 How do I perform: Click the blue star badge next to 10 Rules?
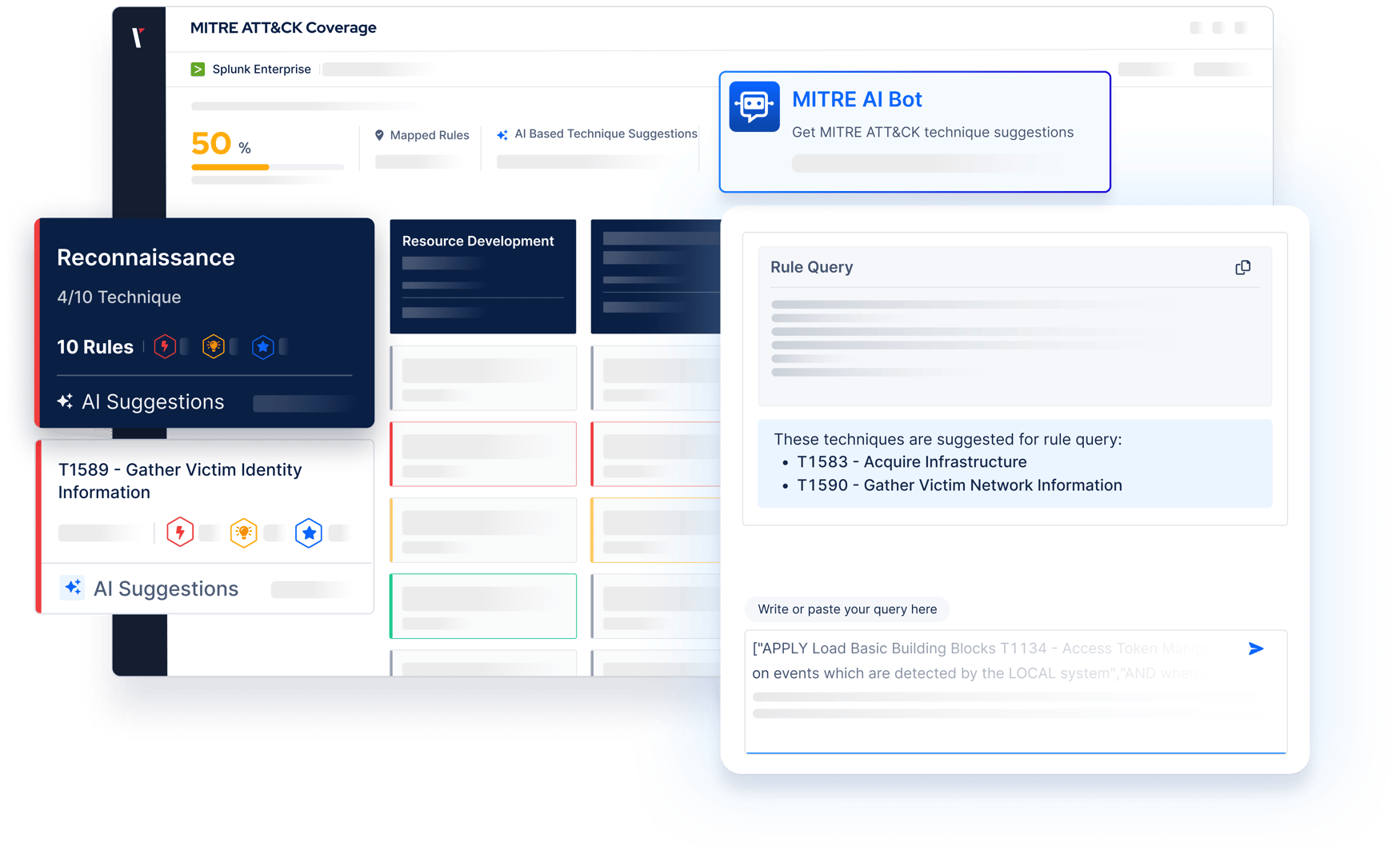pos(264,346)
